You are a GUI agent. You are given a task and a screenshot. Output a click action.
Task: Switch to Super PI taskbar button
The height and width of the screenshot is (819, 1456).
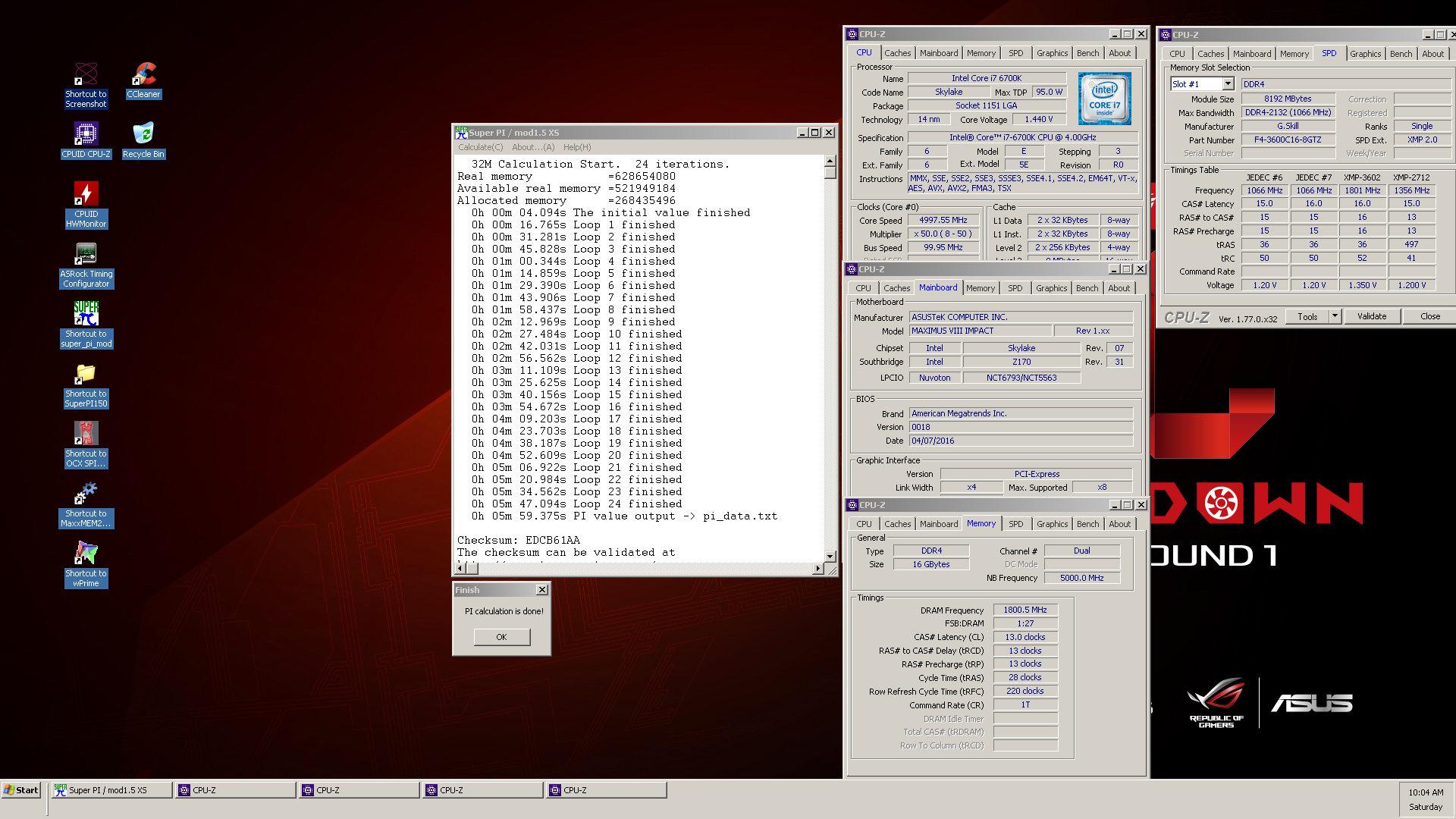[x=111, y=790]
